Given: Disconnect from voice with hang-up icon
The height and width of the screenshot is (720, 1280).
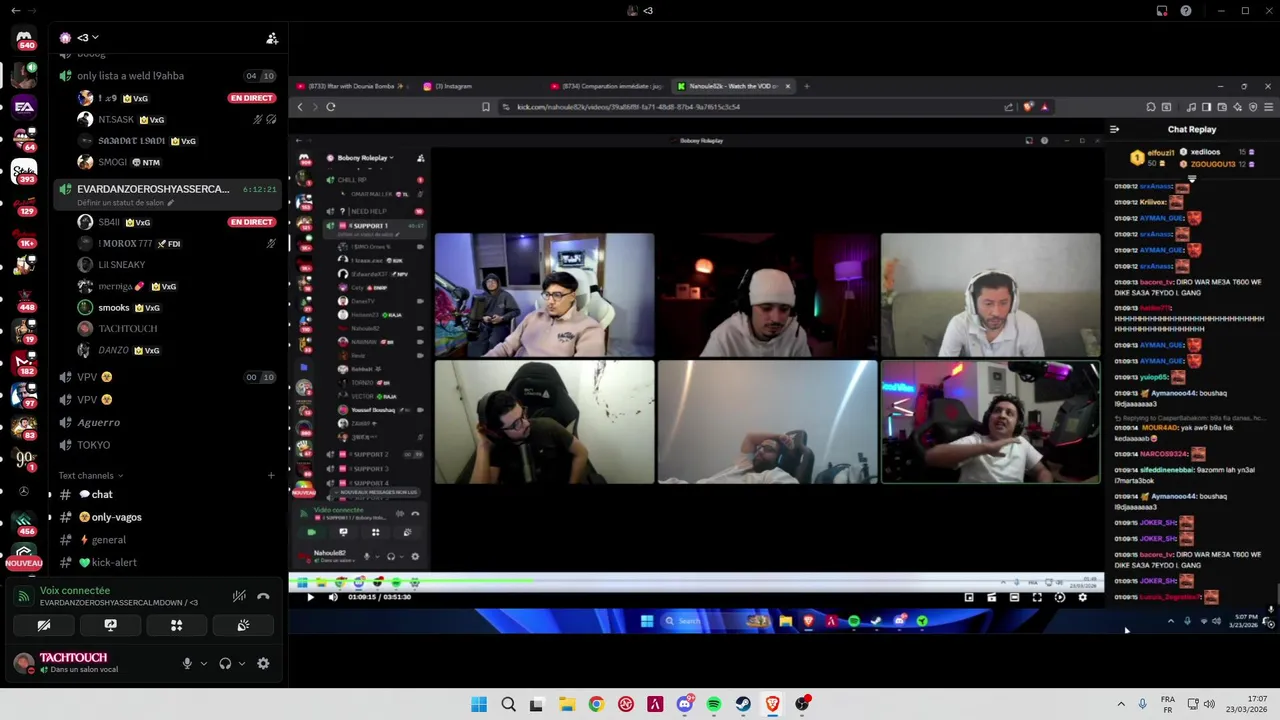Looking at the screenshot, I should (263, 596).
